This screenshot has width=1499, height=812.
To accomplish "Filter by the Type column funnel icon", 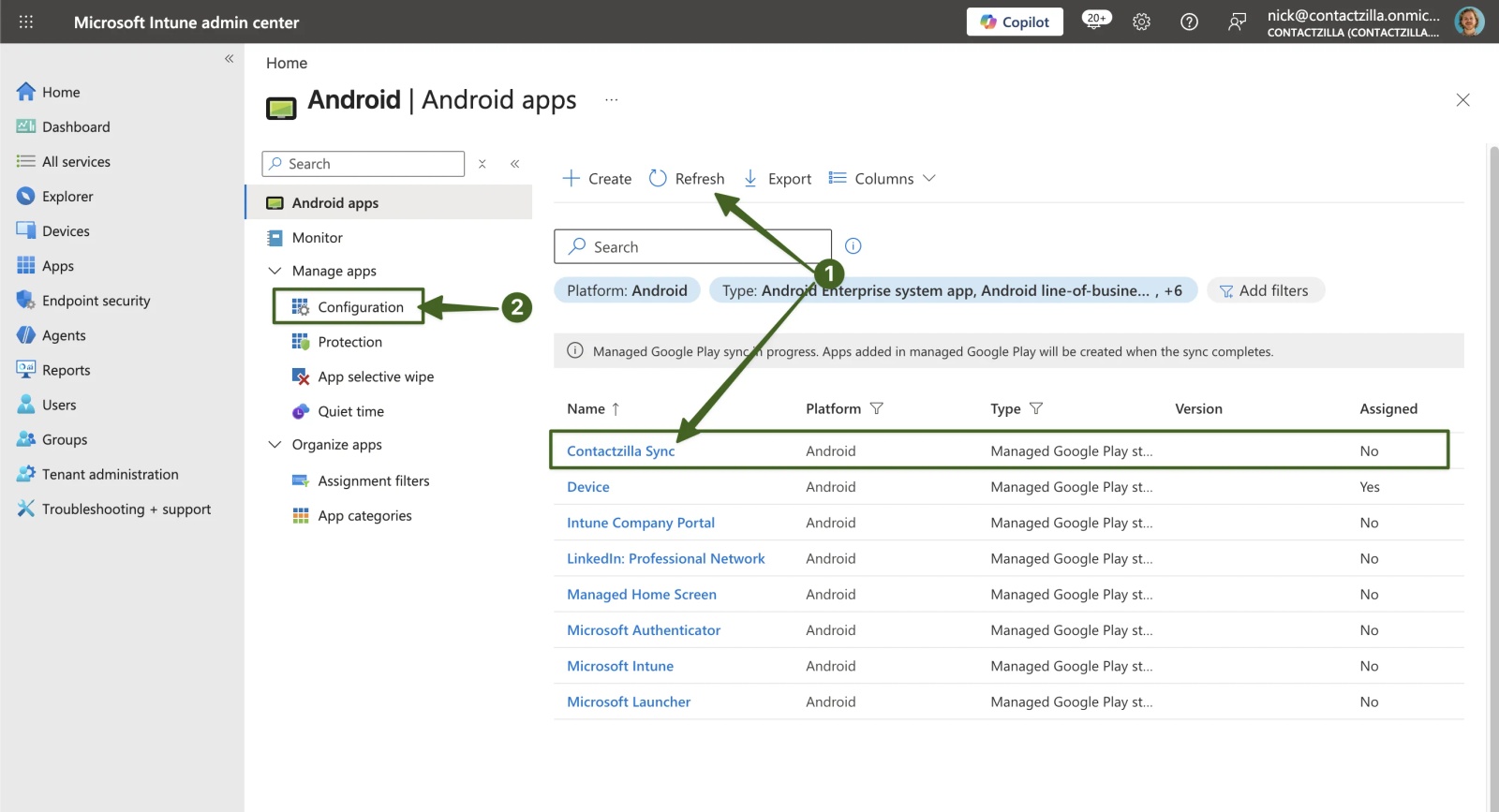I will (1036, 408).
